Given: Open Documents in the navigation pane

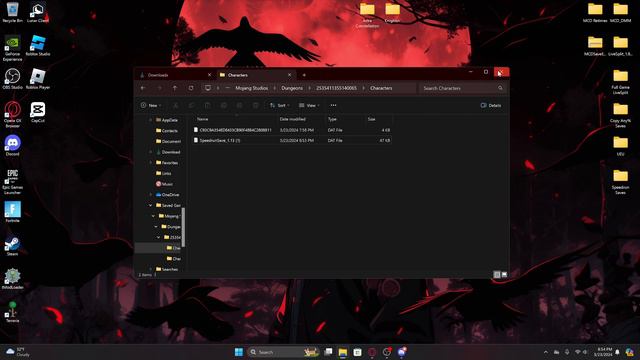Looking at the screenshot, I should pos(168,141).
